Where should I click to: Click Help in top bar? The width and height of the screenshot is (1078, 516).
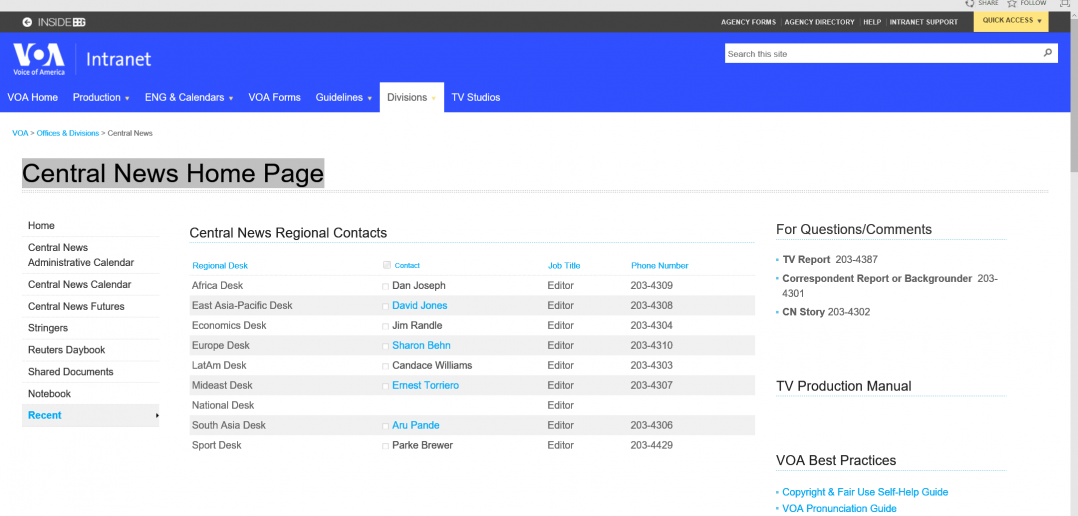[872, 22]
